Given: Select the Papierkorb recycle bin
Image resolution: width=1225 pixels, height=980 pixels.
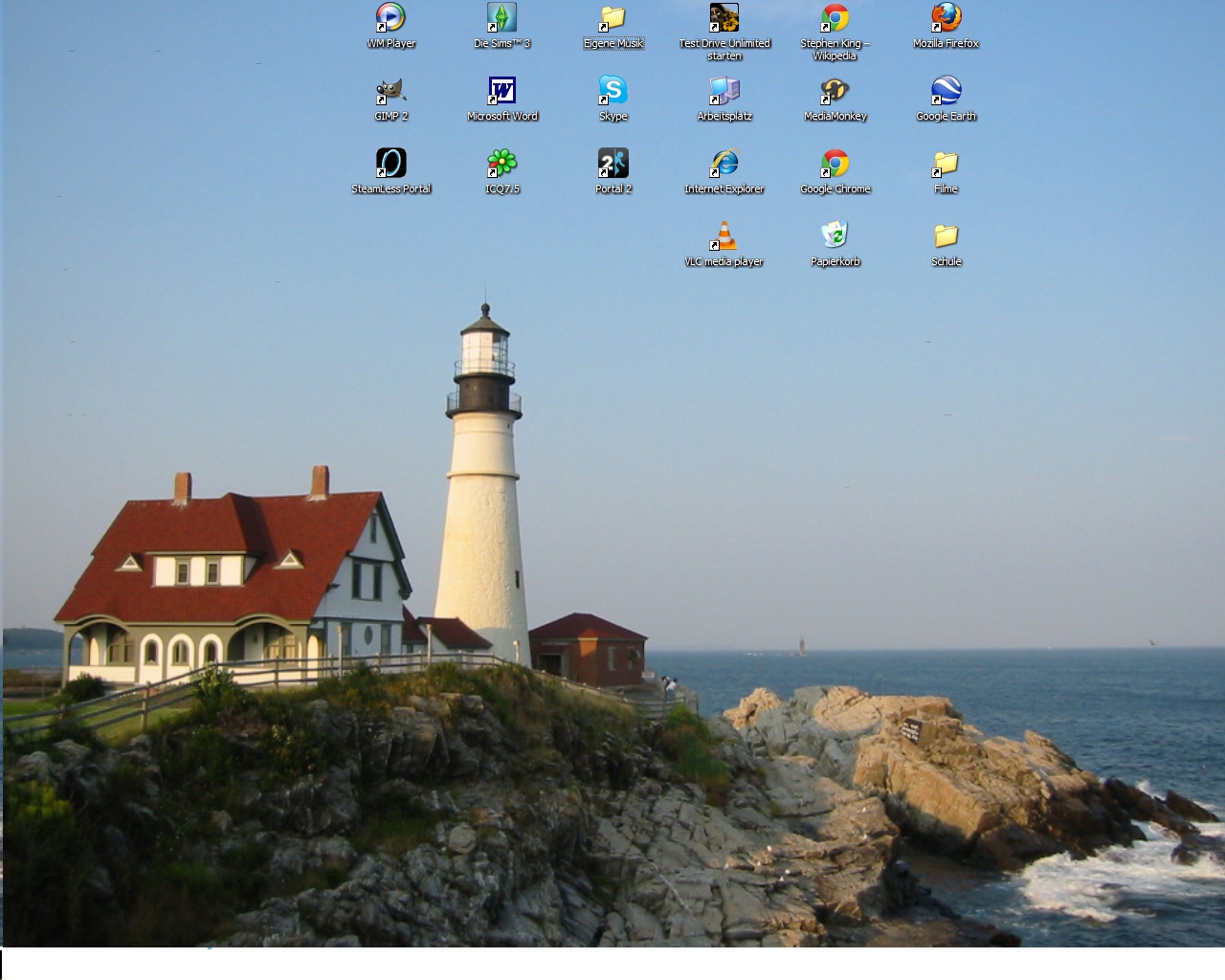Looking at the screenshot, I should tap(835, 236).
